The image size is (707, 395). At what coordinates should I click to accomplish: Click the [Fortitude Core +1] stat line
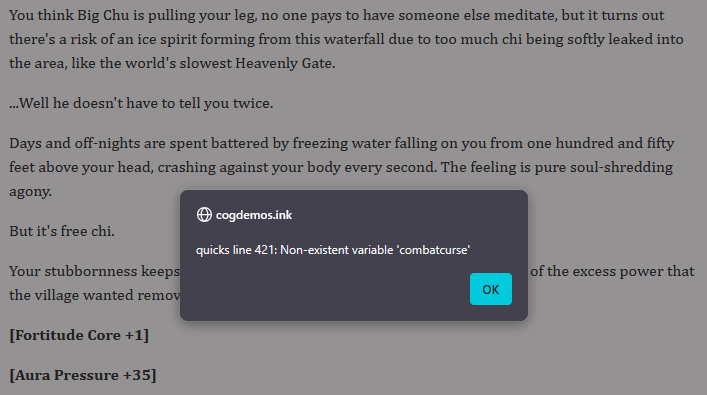point(79,335)
